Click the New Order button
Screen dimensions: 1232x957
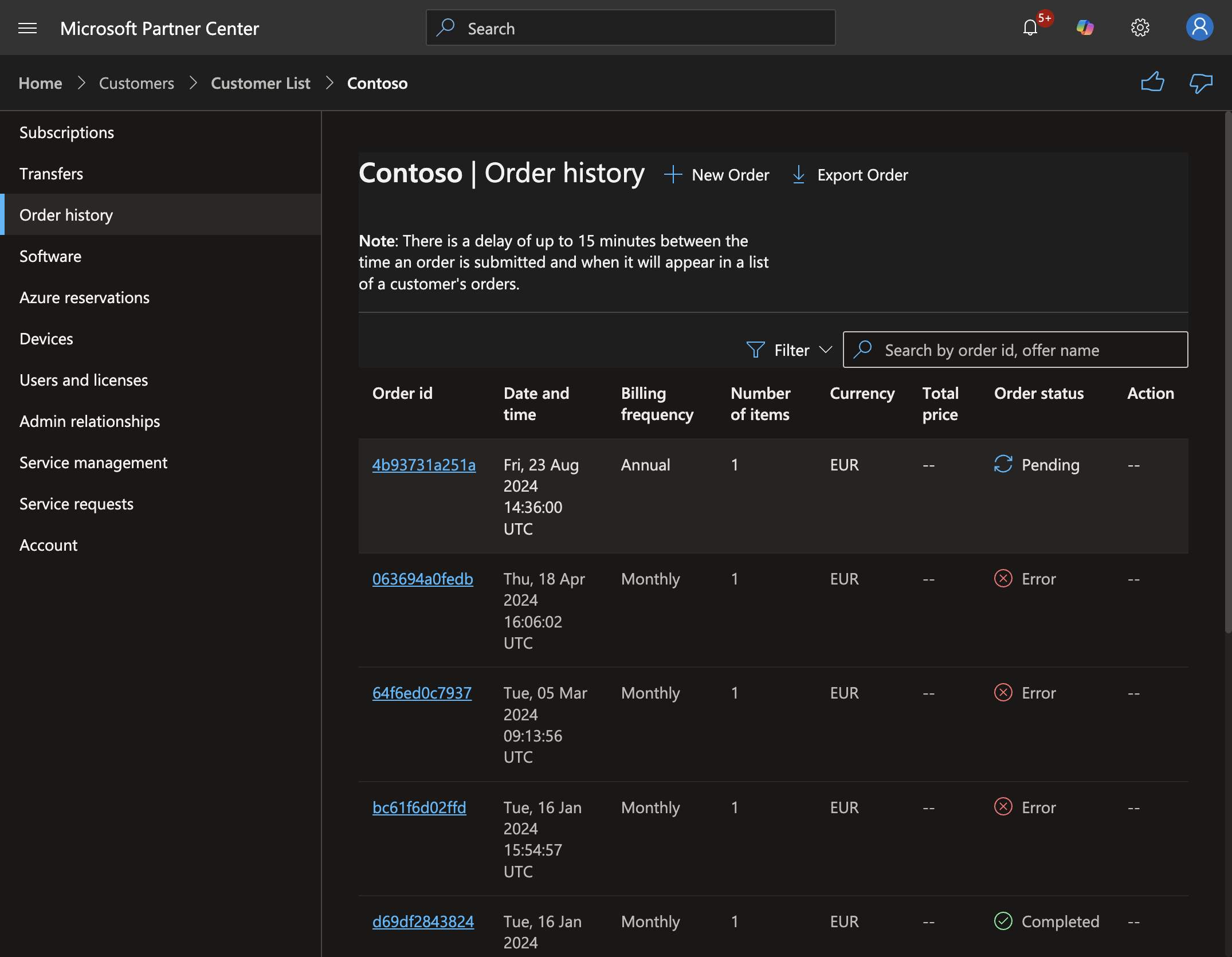pos(716,175)
